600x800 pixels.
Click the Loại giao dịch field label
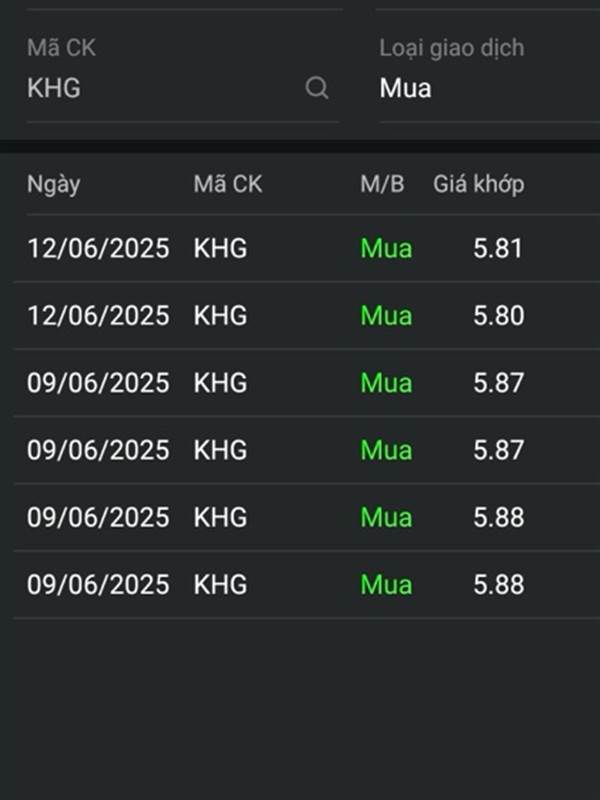point(451,48)
